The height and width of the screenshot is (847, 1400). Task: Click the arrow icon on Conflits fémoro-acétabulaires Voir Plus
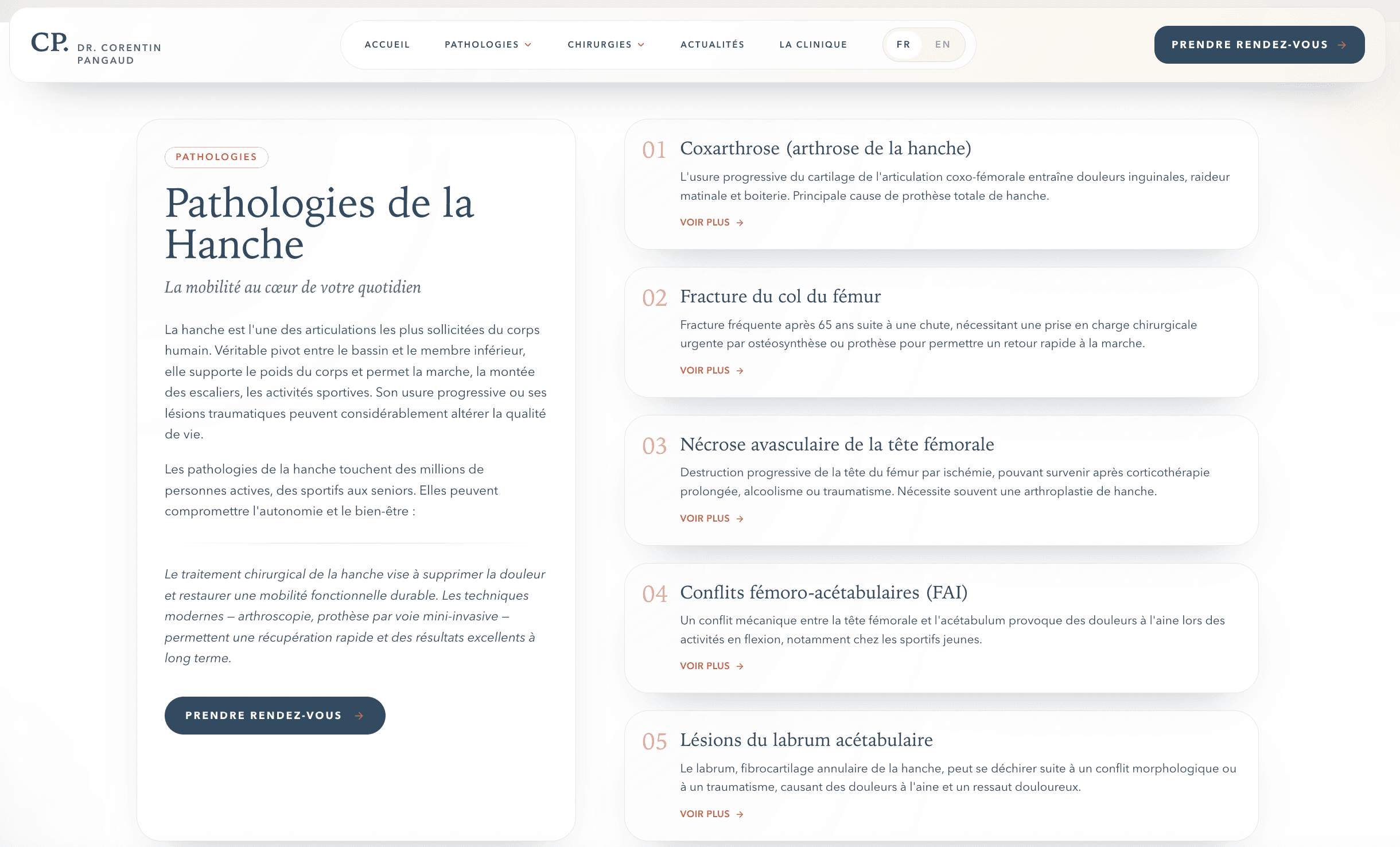coord(740,666)
